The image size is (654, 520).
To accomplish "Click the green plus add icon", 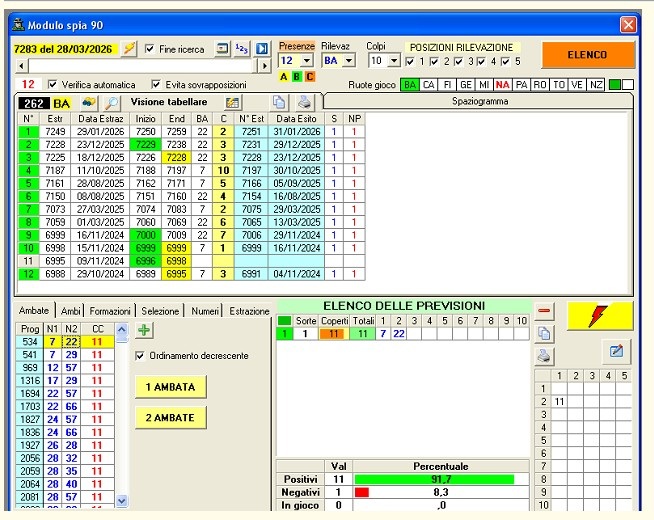I will [x=143, y=331].
